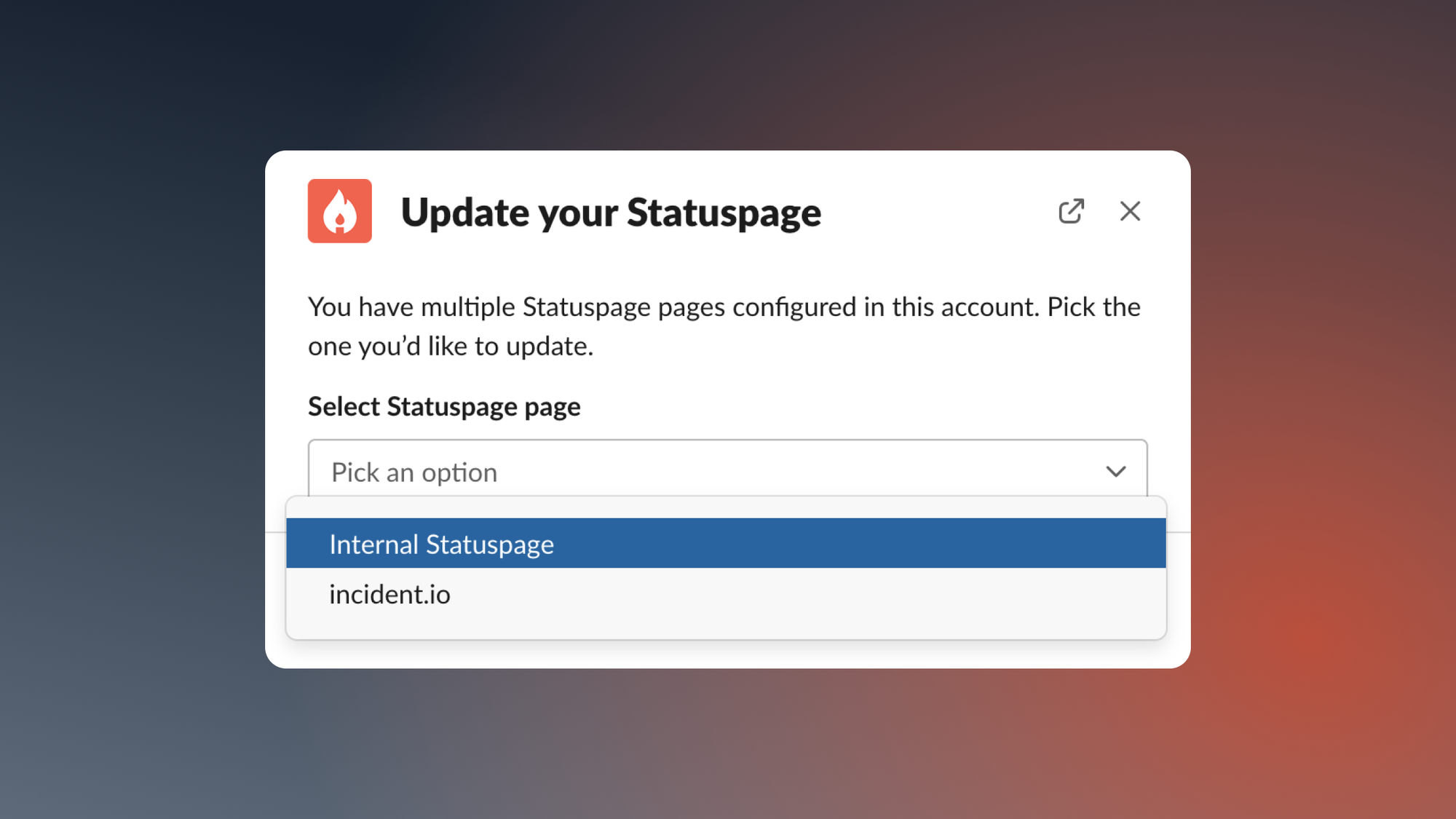Click the blurred background outside the modal
This screenshot has width=1456, height=819.
[131, 408]
